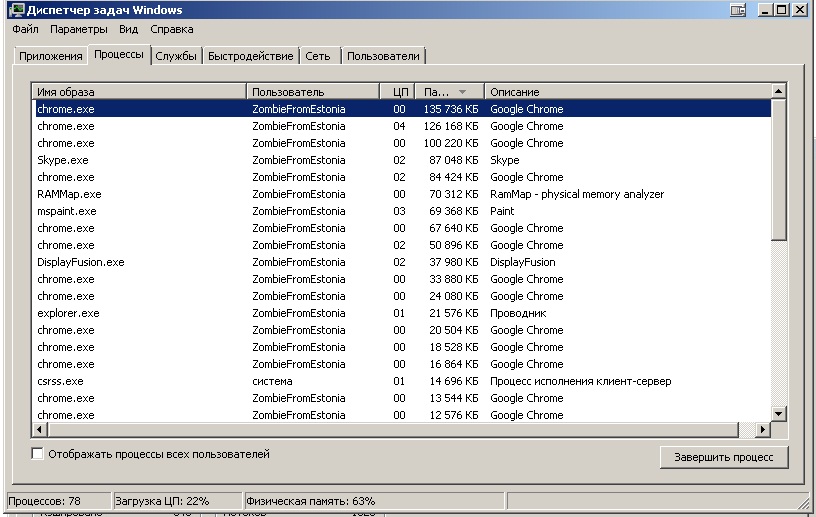Sort by ЦП column header

point(398,92)
